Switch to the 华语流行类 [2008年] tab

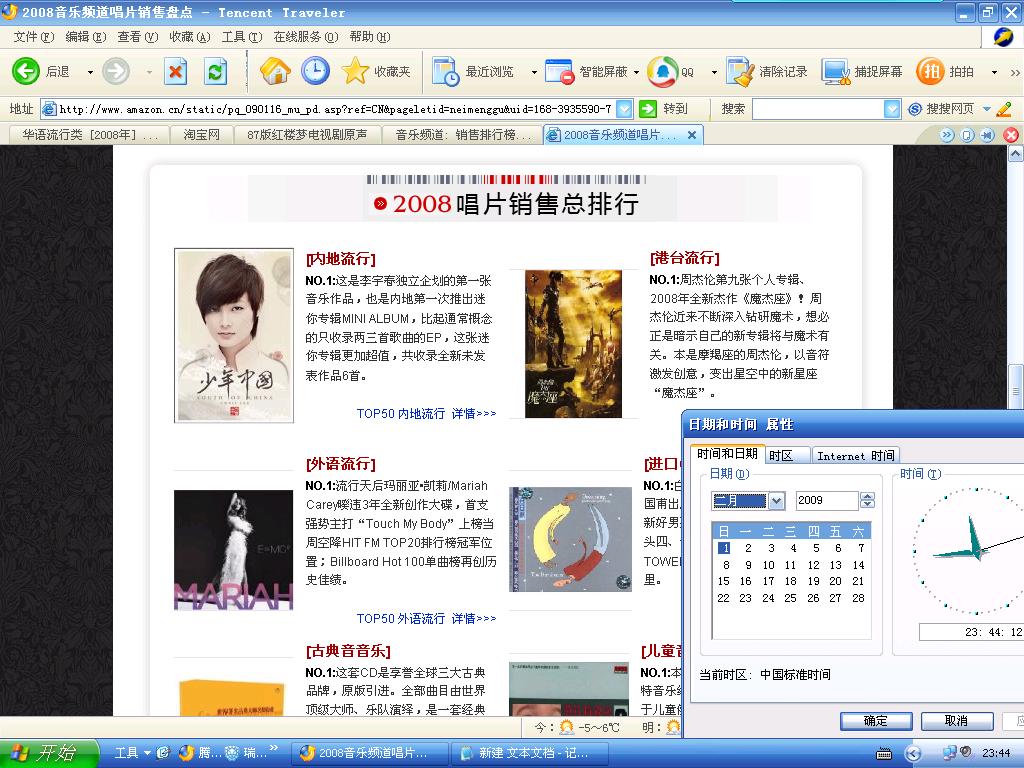click(90, 135)
